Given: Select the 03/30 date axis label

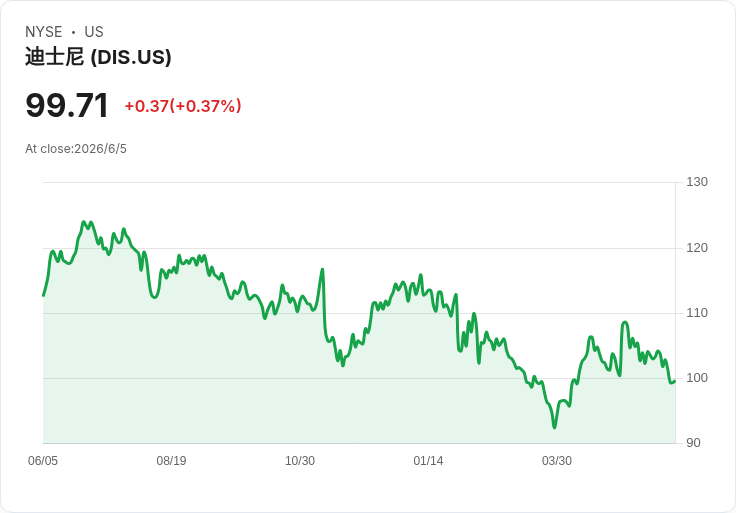Looking at the screenshot, I should (557, 461).
